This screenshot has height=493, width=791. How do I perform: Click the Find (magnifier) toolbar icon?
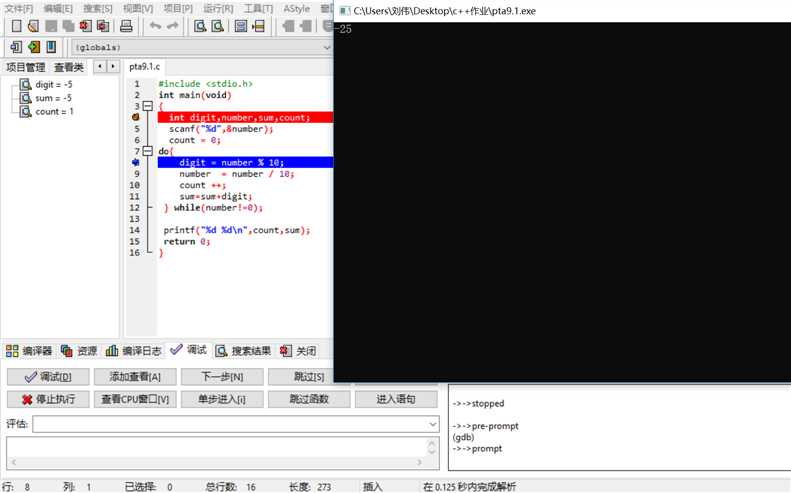[x=200, y=26]
